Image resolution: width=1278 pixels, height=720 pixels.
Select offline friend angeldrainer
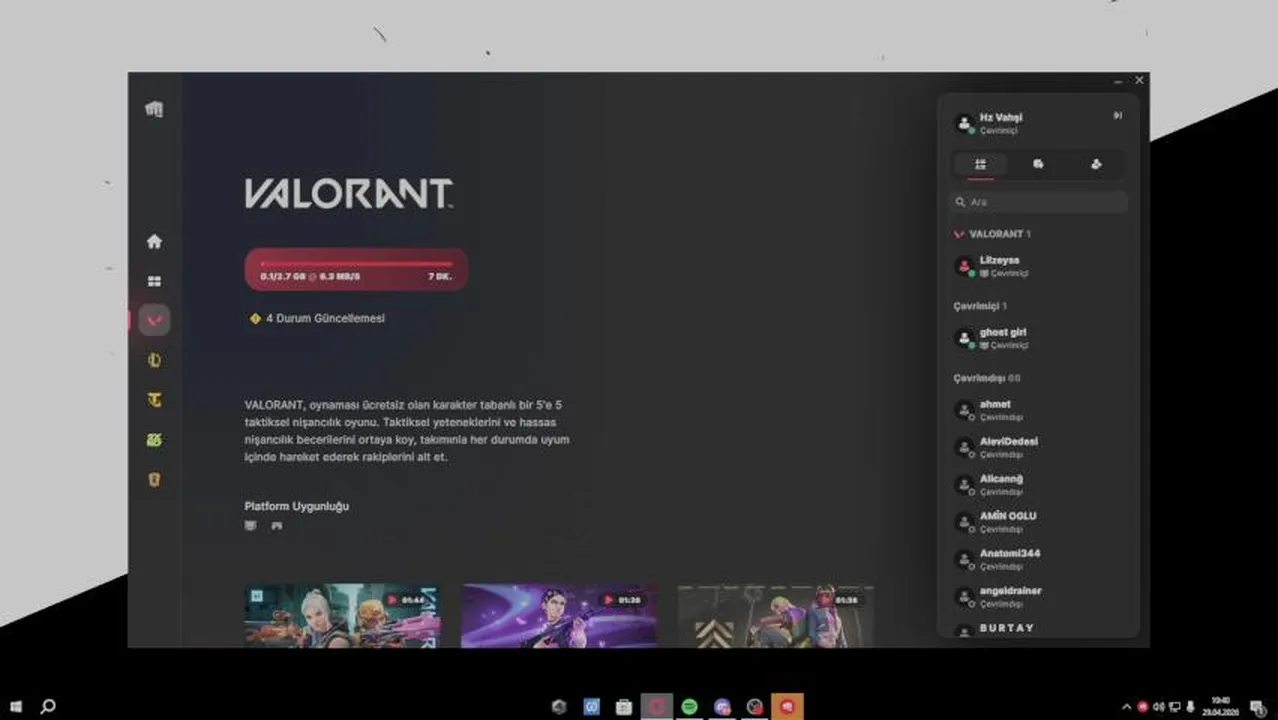pyautogui.click(x=1039, y=597)
